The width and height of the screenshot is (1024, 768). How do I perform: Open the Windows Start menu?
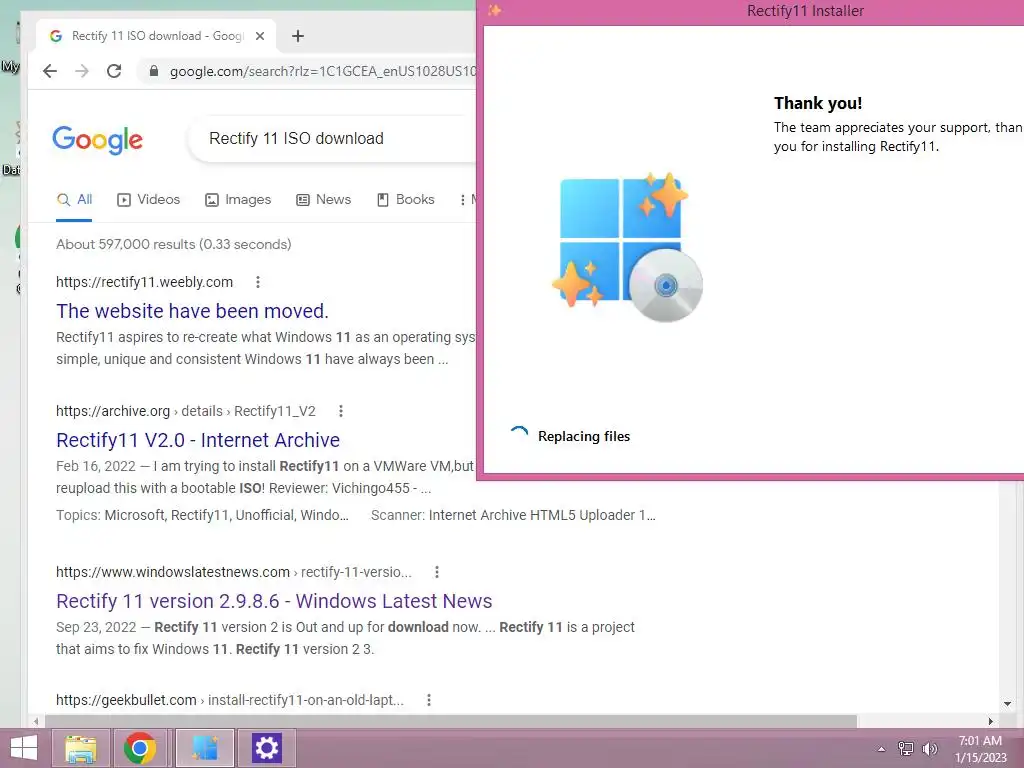tap(24, 748)
